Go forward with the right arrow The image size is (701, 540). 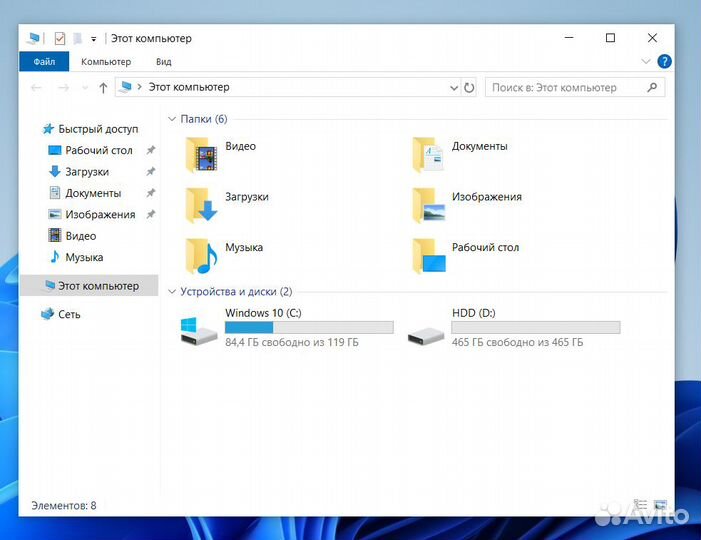coord(63,88)
